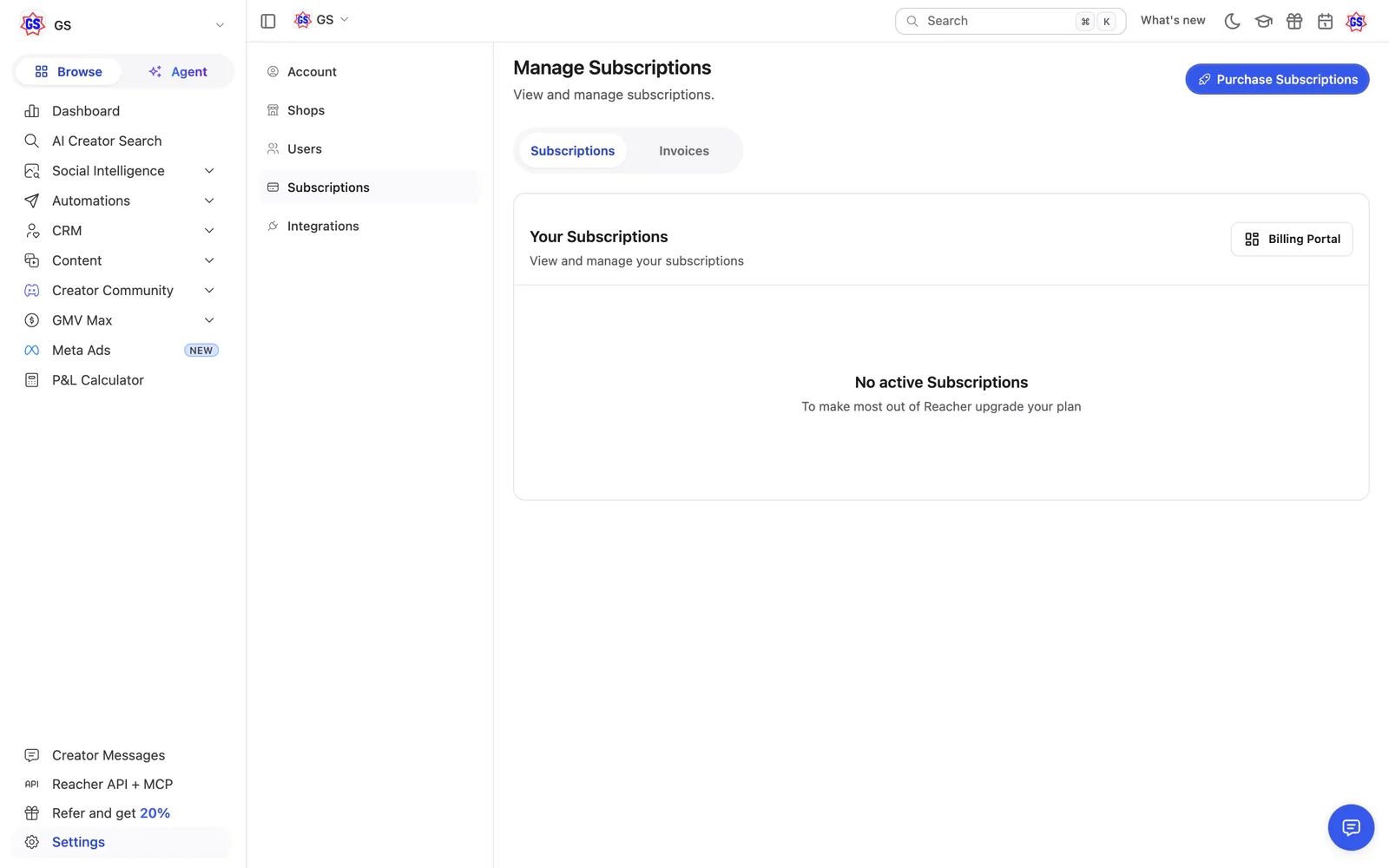Click the Shops storefront icon

(x=273, y=110)
